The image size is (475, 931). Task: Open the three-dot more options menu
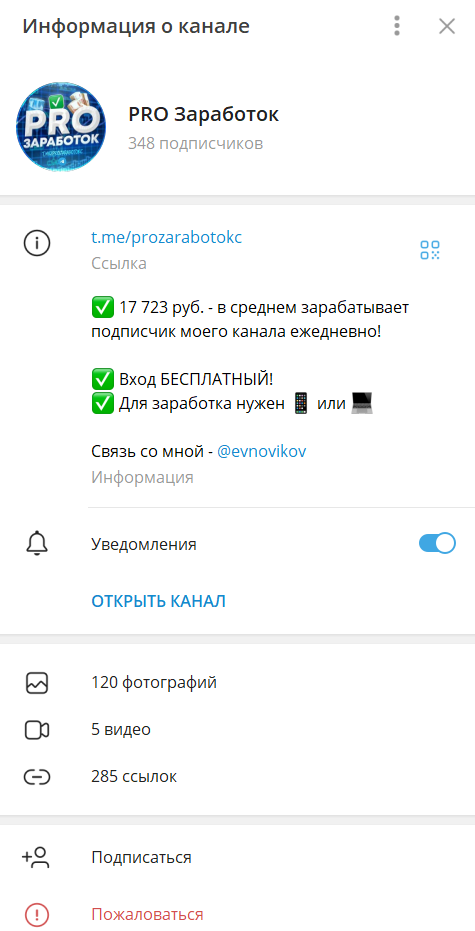(x=397, y=26)
